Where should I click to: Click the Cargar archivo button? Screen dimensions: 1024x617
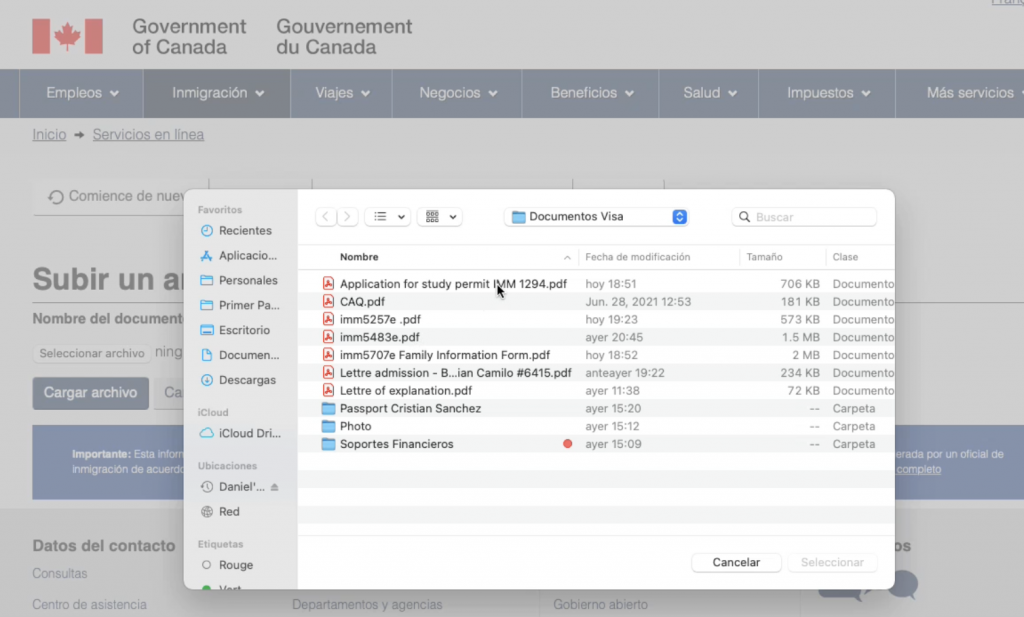[x=90, y=393]
